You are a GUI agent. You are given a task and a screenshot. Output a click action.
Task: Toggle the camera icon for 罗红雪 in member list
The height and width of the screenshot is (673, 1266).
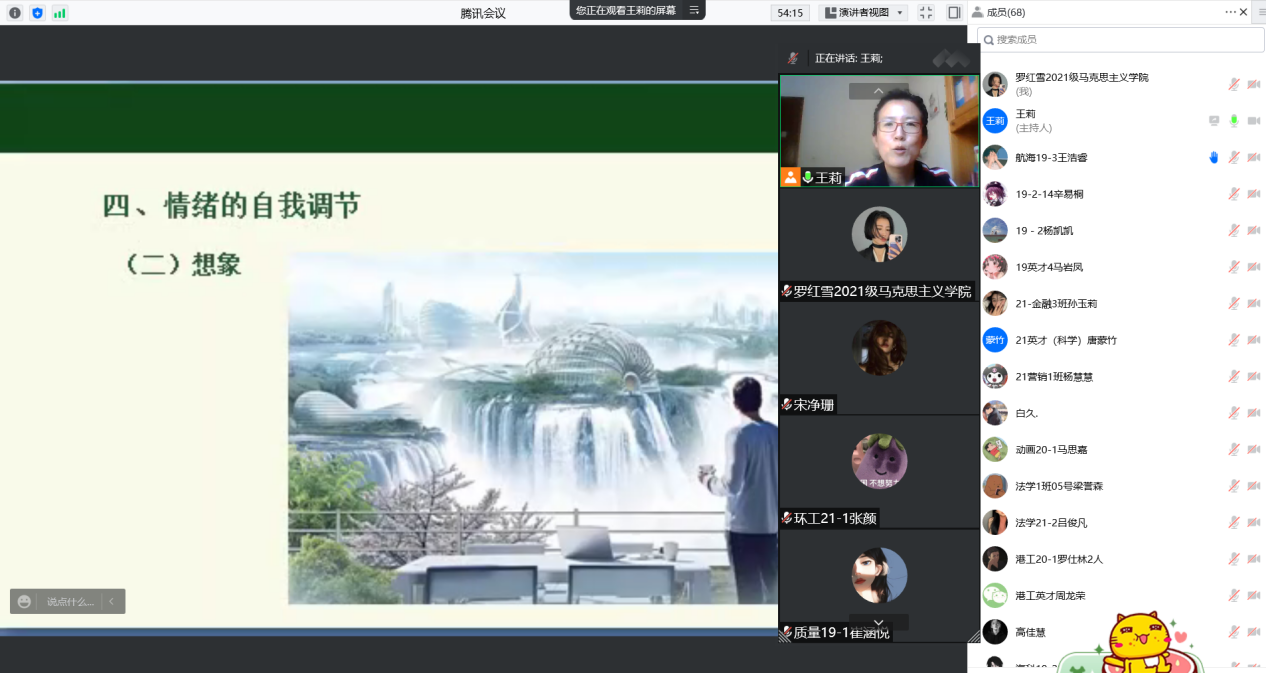click(x=1253, y=84)
